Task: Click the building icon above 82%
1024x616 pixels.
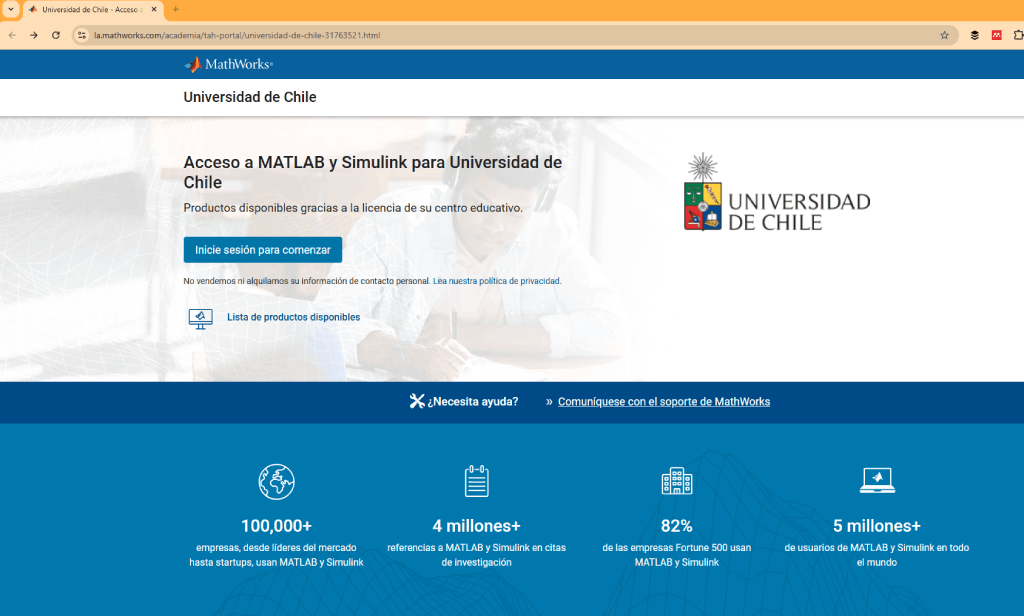Action: (x=677, y=481)
